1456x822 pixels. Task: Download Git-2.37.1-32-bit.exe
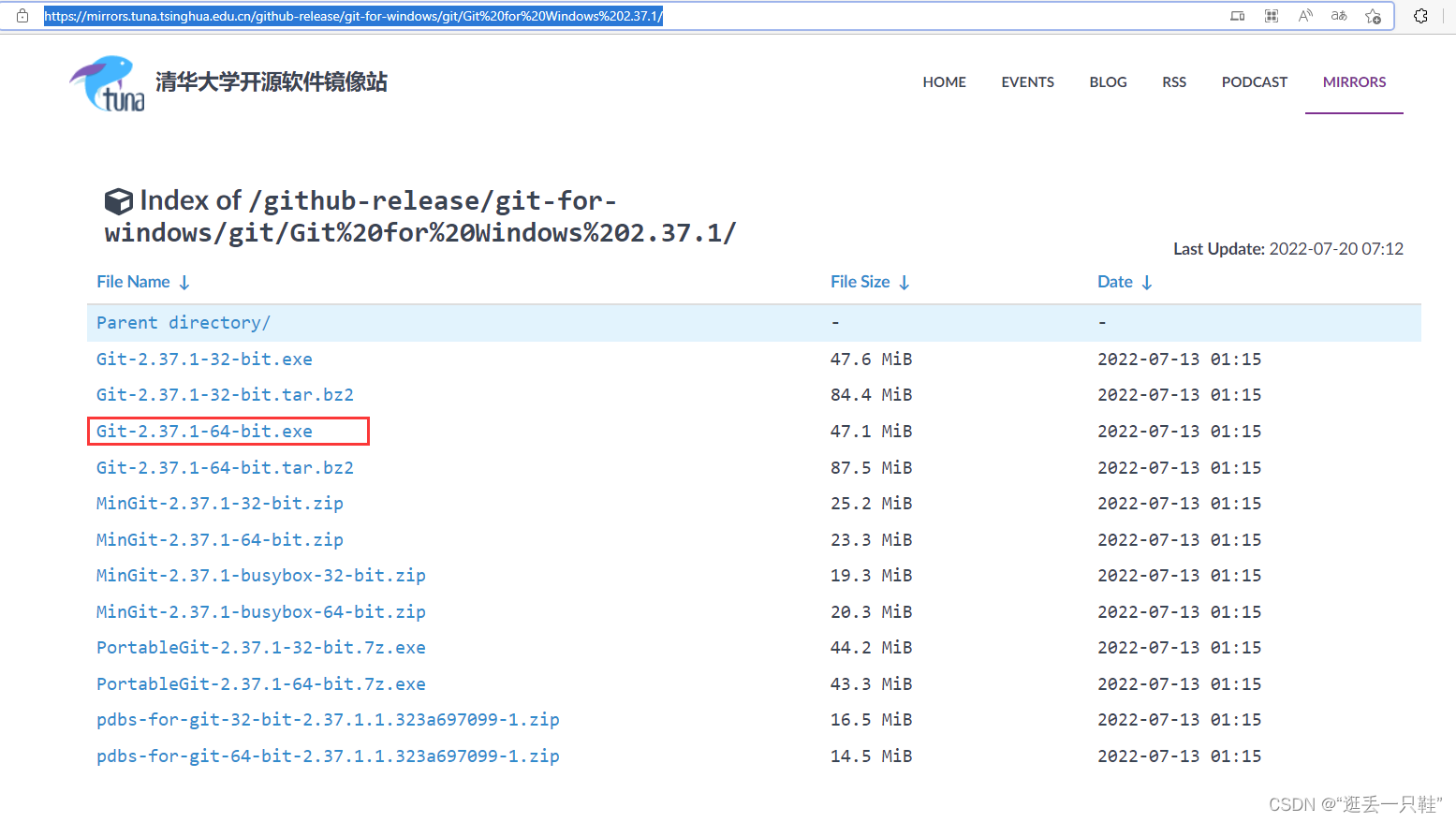point(204,360)
